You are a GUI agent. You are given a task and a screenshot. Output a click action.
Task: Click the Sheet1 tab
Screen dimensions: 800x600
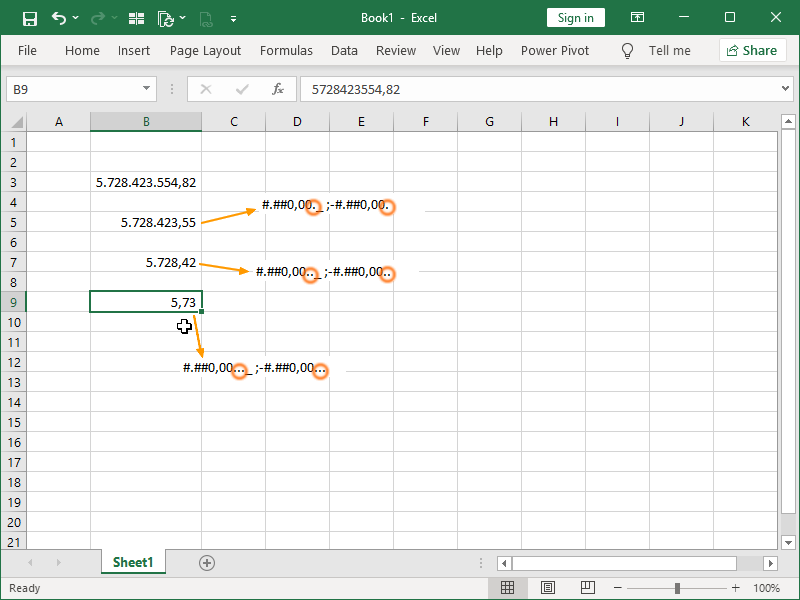tap(133, 562)
